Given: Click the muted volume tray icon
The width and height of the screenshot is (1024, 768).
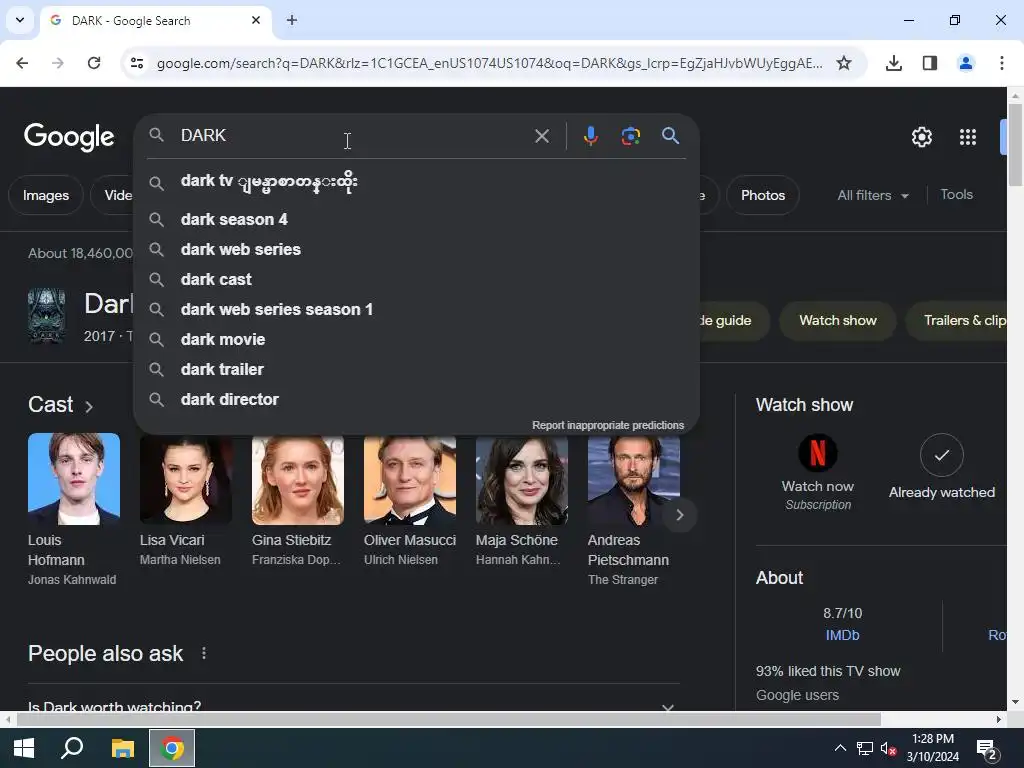Looking at the screenshot, I should pos(887,748).
